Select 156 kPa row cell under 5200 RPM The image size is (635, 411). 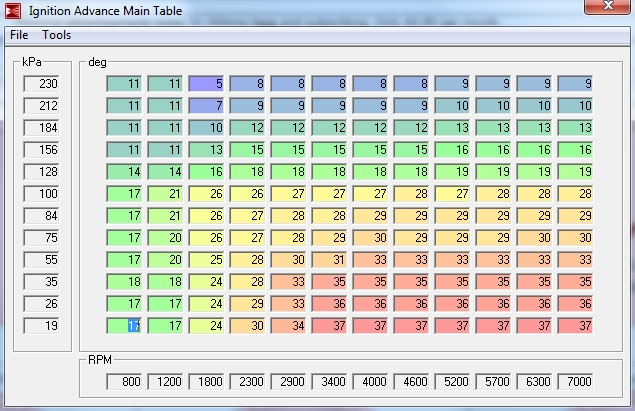pos(452,150)
